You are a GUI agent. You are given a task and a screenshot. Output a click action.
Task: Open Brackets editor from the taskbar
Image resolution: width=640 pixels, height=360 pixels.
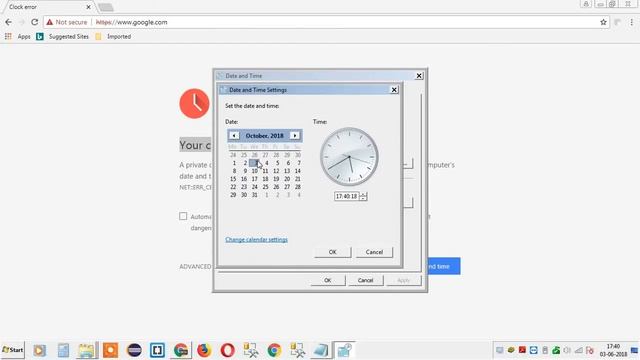(x=157, y=350)
